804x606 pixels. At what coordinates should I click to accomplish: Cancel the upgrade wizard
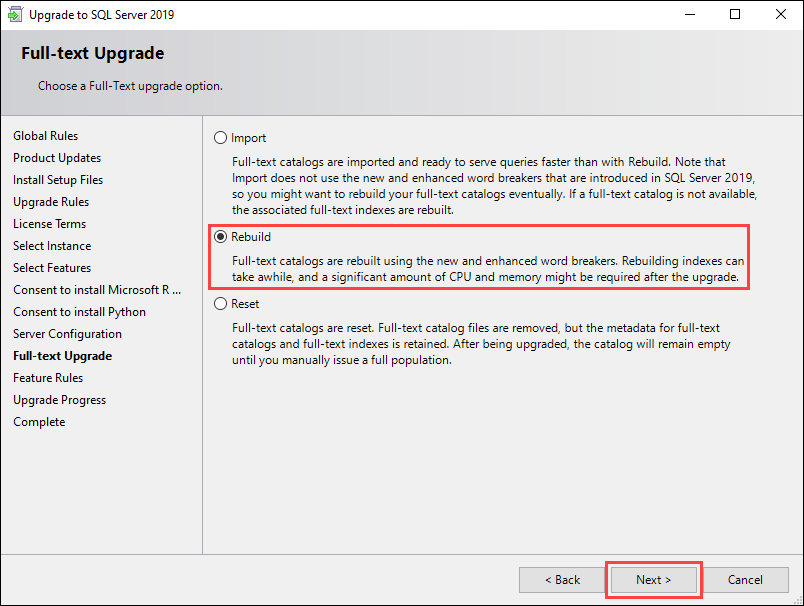(x=745, y=580)
